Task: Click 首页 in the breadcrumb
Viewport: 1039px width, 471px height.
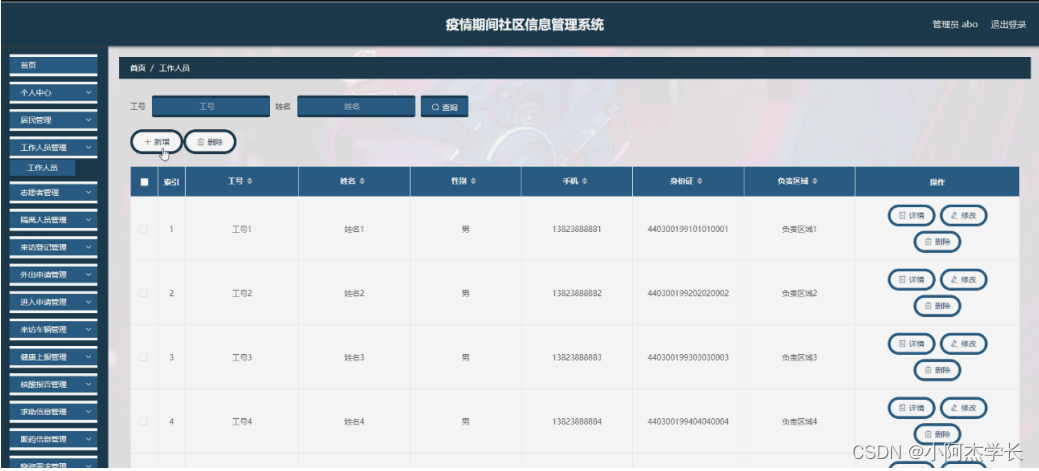Action: pos(137,68)
